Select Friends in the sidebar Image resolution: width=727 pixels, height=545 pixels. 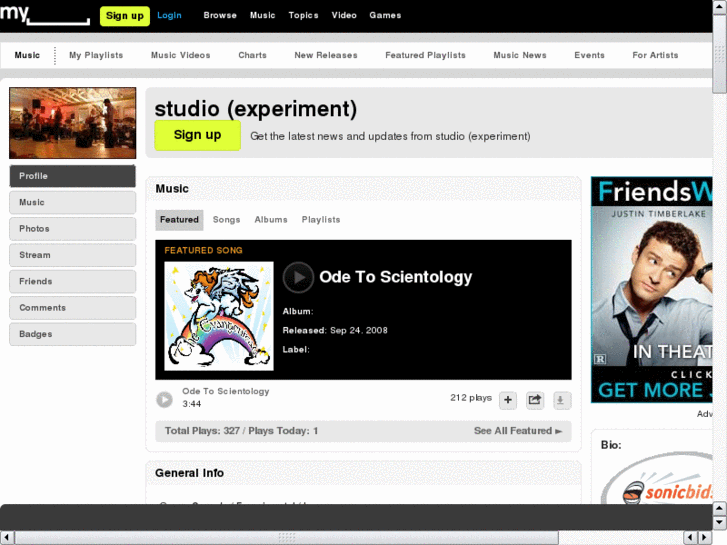tap(73, 282)
